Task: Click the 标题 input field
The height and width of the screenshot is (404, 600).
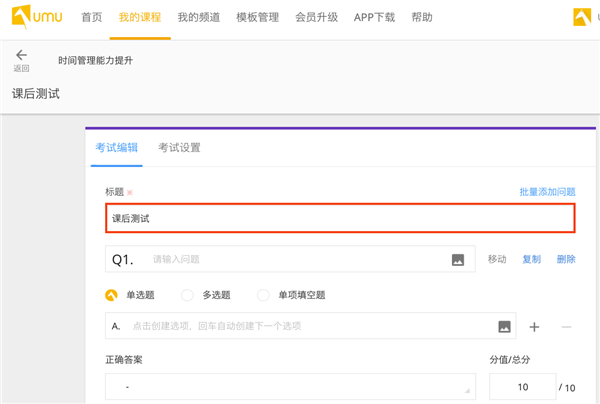Action: point(340,217)
